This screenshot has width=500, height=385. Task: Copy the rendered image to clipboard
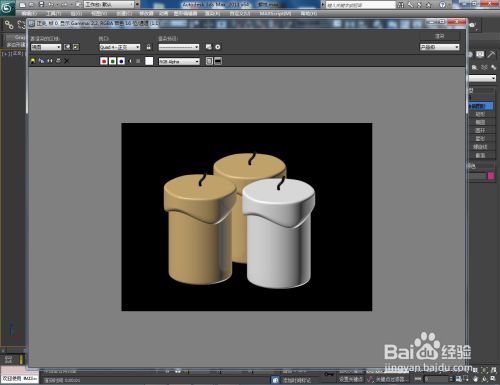click(x=41, y=61)
